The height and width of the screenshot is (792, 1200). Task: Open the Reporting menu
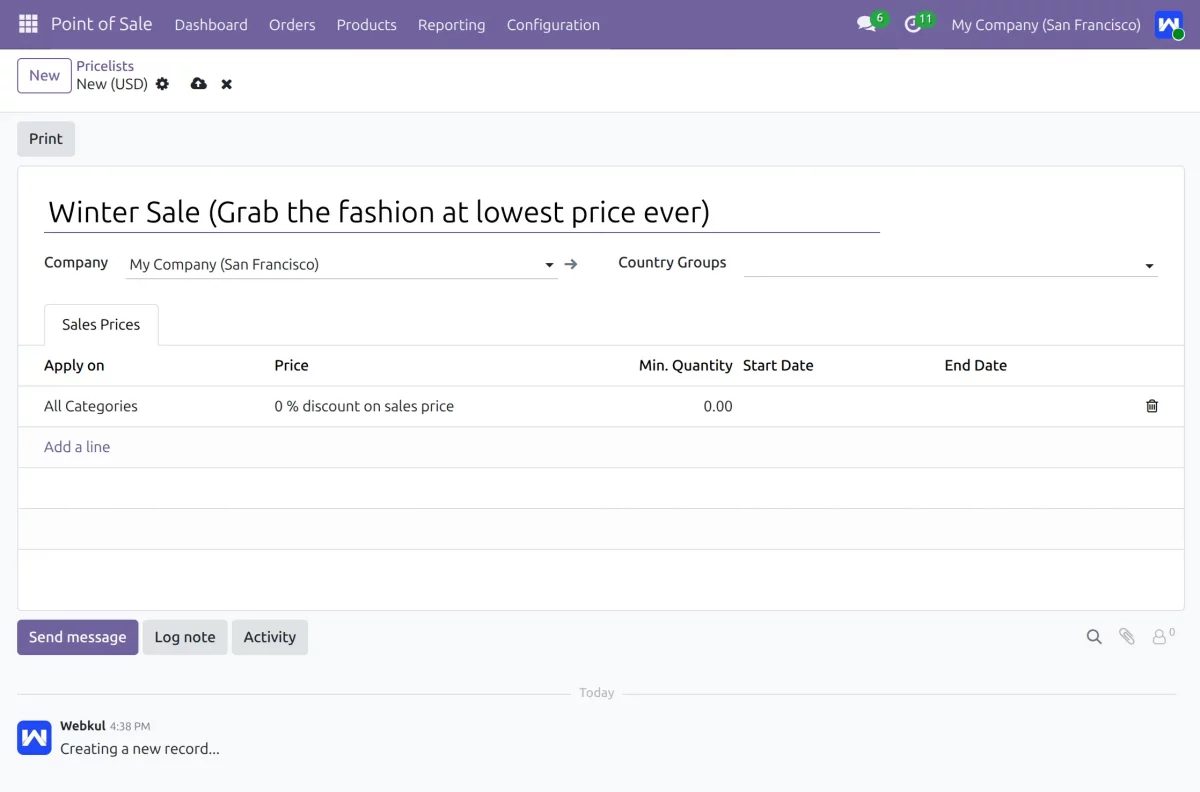pyautogui.click(x=451, y=25)
